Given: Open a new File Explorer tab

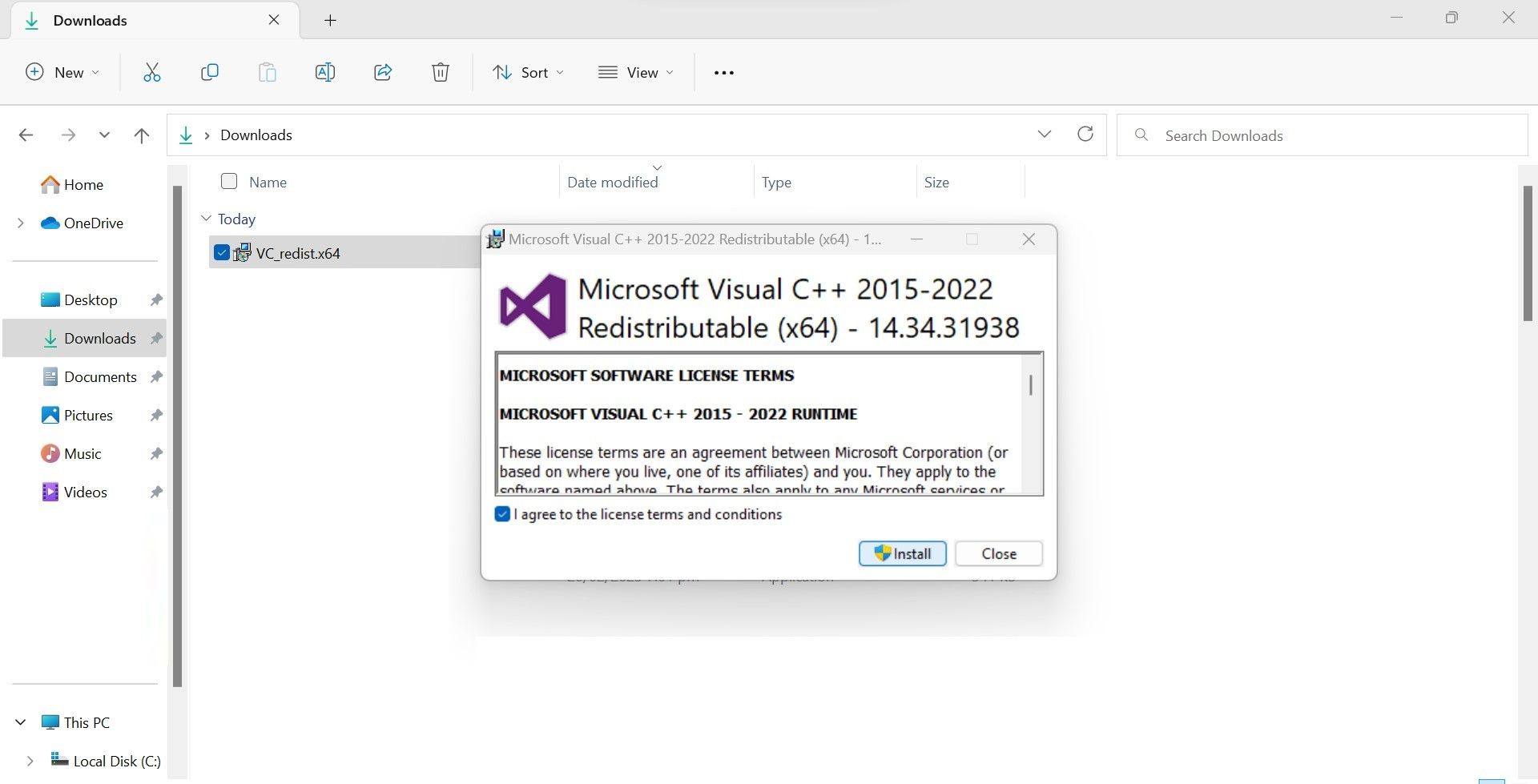Looking at the screenshot, I should (x=330, y=21).
